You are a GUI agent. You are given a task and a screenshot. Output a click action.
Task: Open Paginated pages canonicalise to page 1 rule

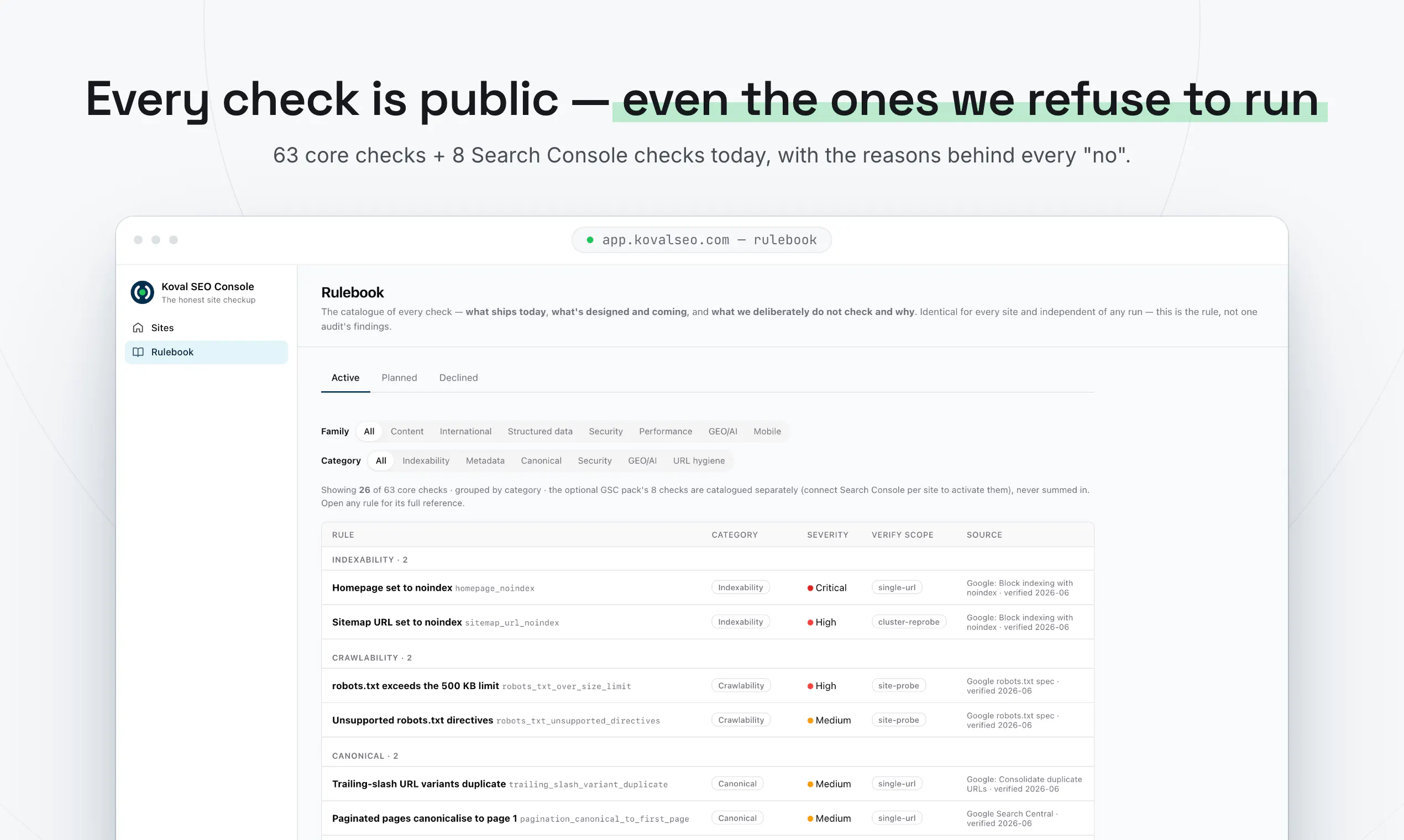coord(708,818)
